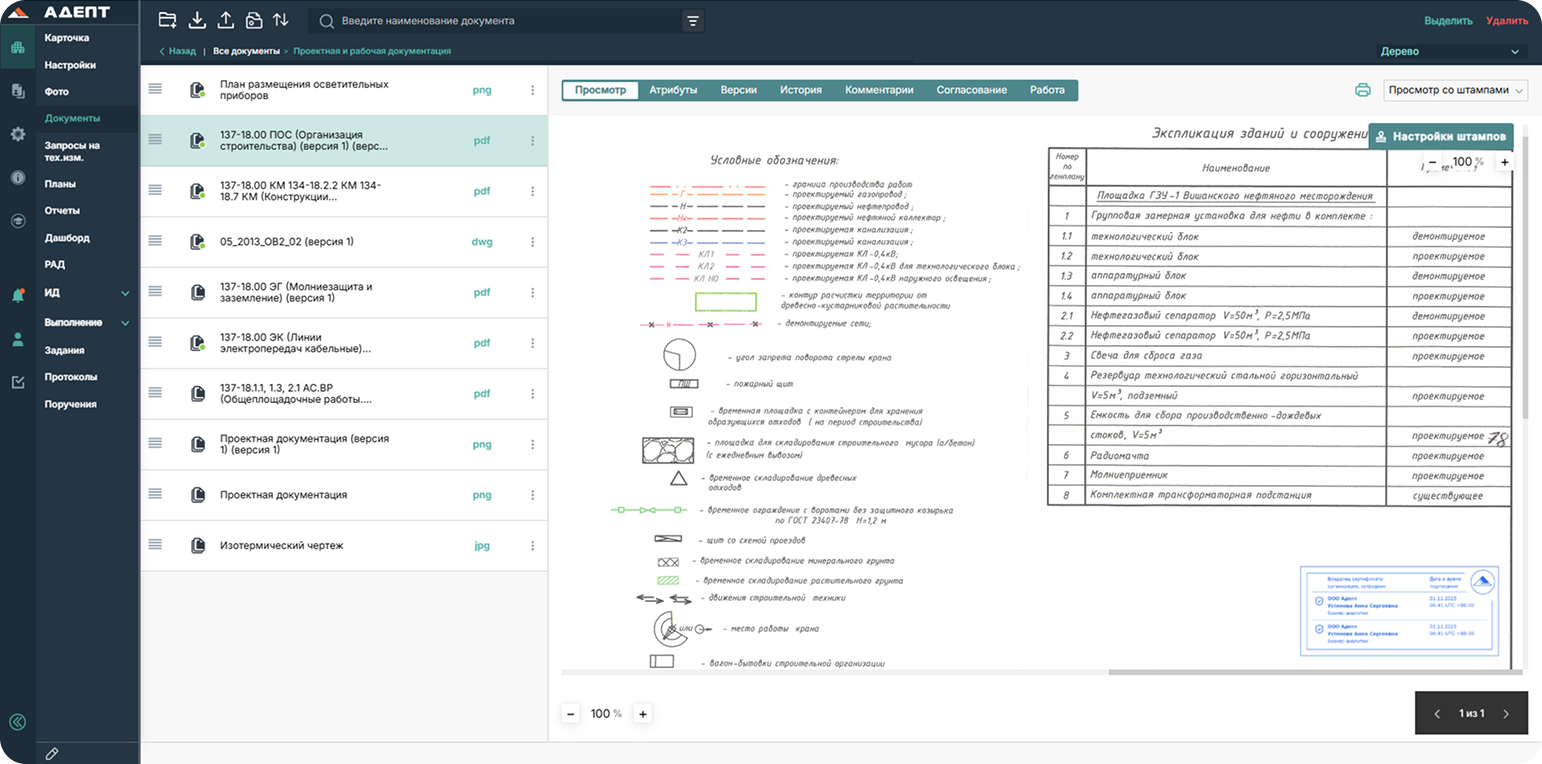Click the Настройки штампов button
The image size is (1542, 764).
click(x=1441, y=137)
